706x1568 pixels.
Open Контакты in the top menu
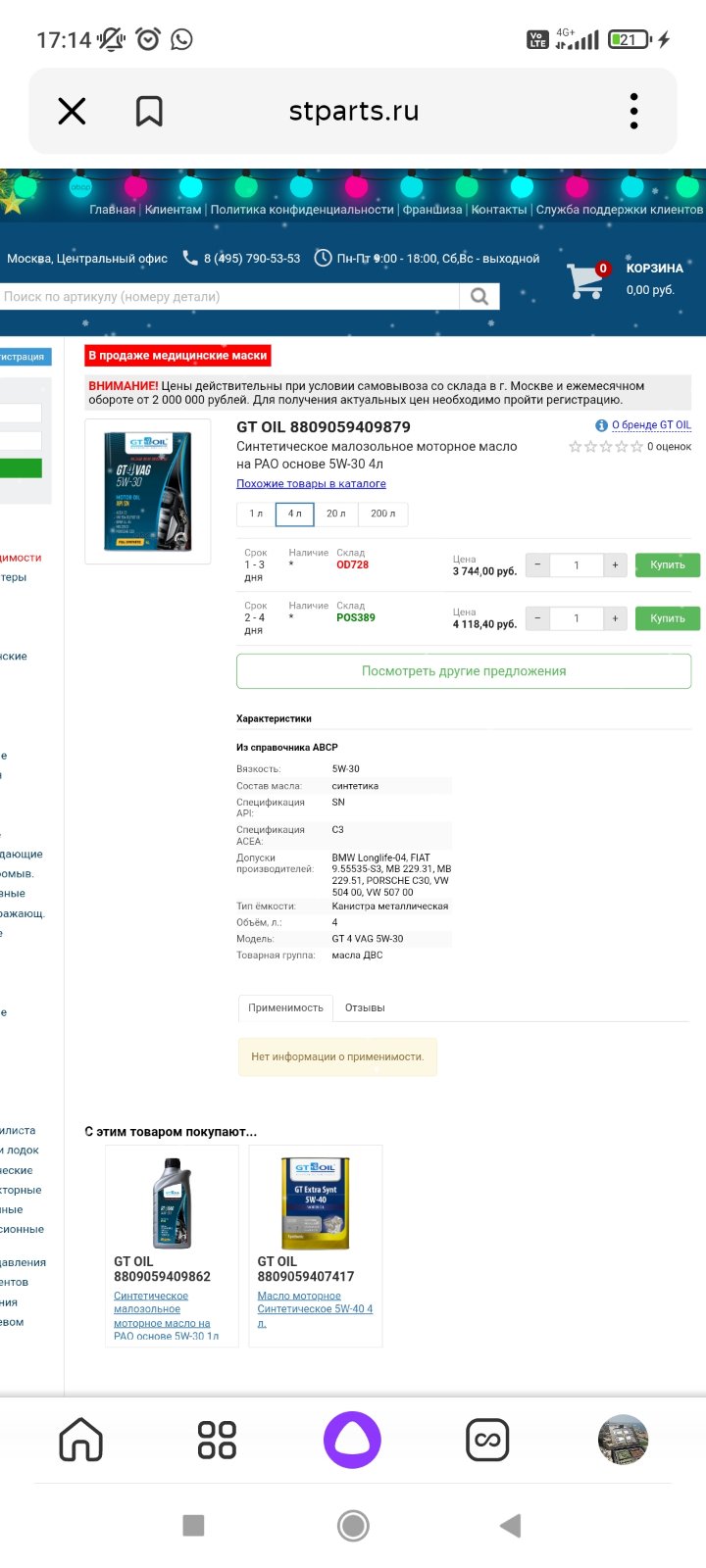tap(499, 209)
